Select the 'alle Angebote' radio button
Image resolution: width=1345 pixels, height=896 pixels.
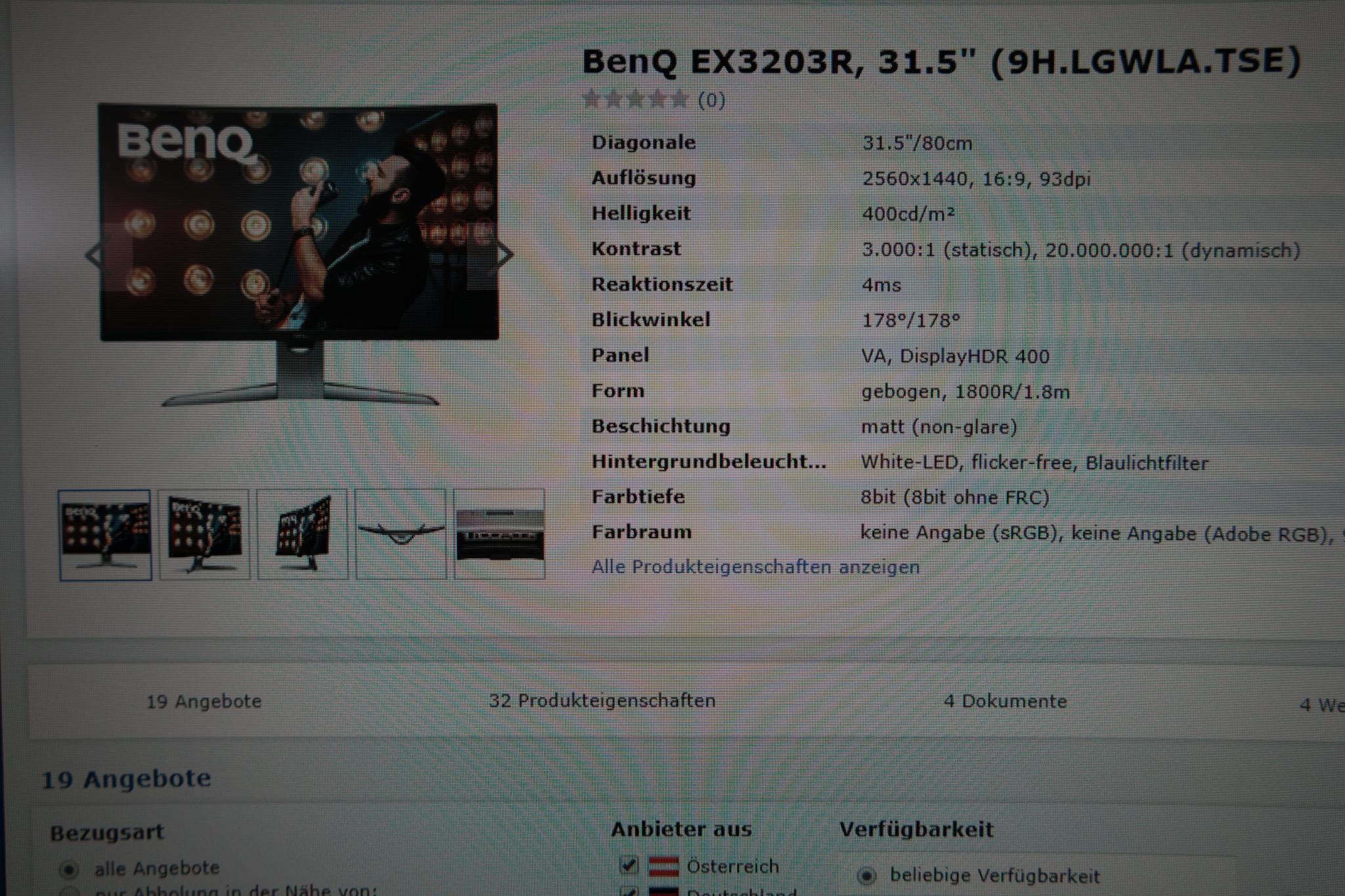click(x=68, y=870)
